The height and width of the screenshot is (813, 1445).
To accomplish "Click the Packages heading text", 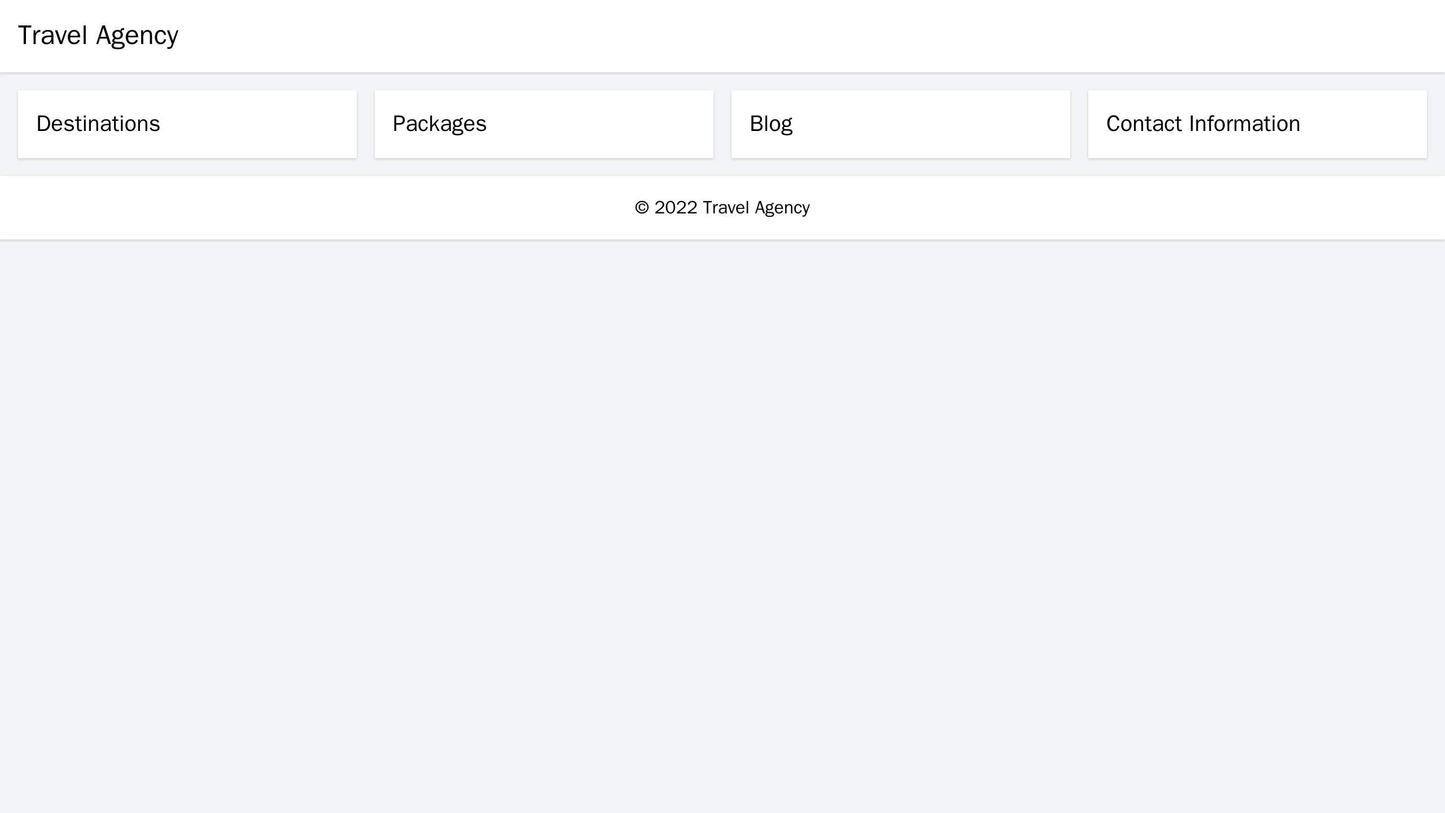I will [x=439, y=124].
